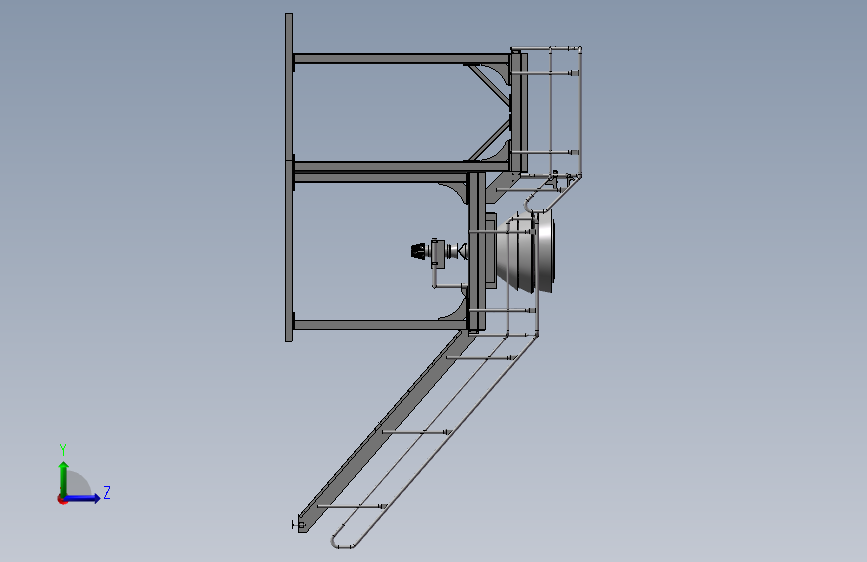Click the green Y axis of the triad

click(x=63, y=479)
